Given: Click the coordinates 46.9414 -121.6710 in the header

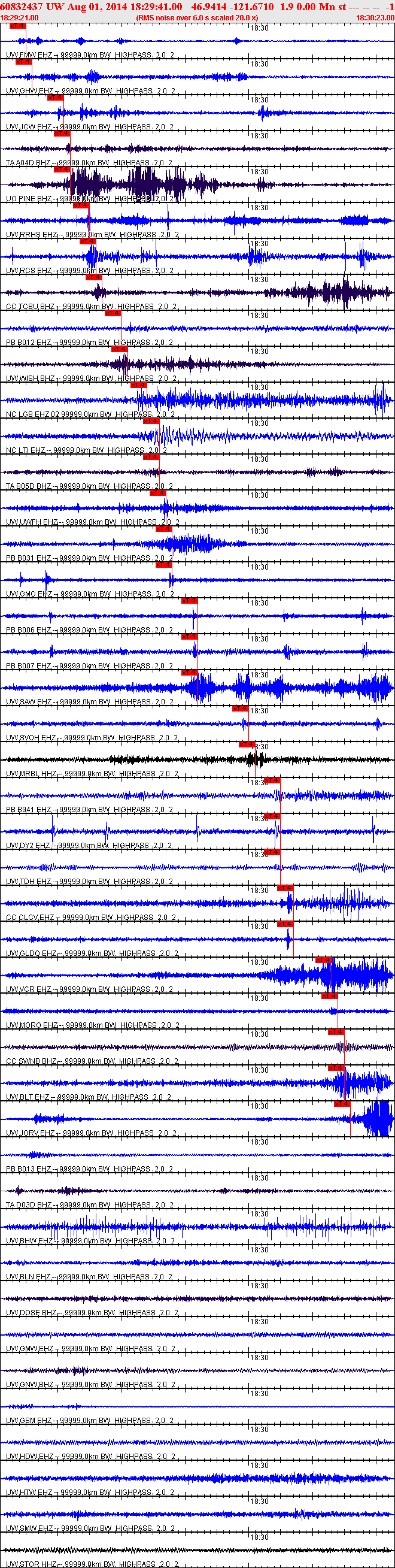Looking at the screenshot, I should pyautogui.click(x=232, y=6).
